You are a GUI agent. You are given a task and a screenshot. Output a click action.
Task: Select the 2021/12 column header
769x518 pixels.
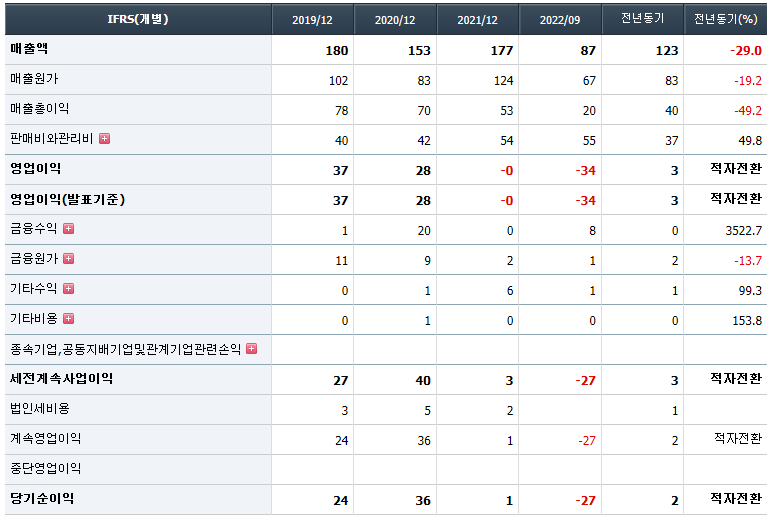[477, 20]
